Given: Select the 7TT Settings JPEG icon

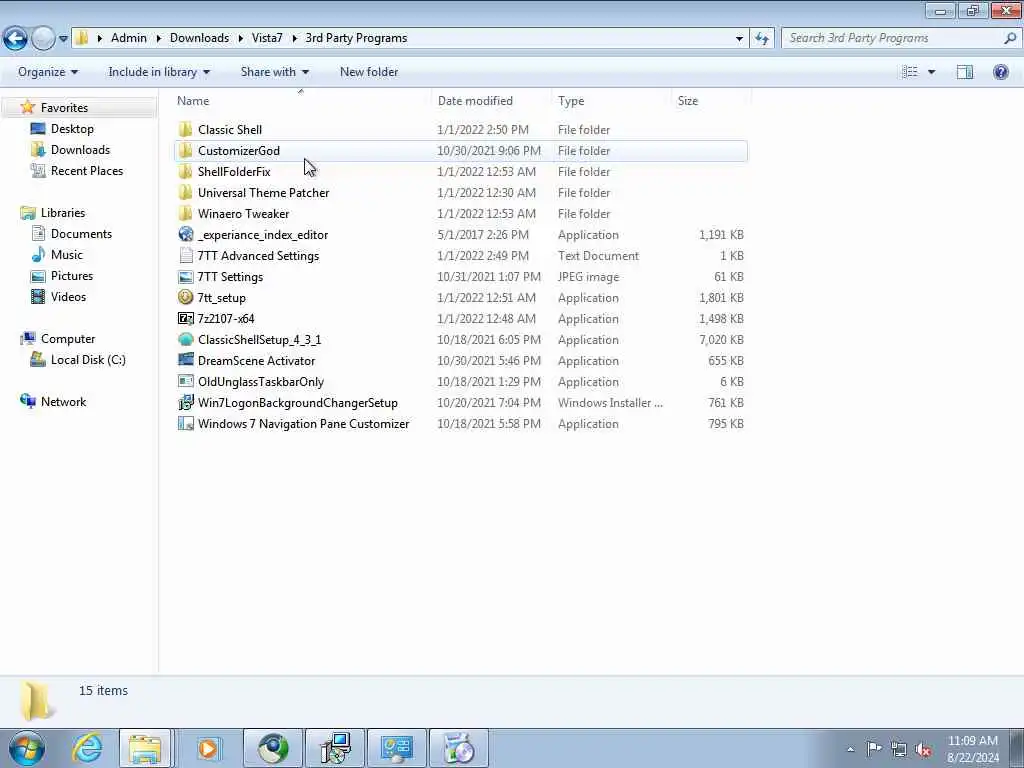Looking at the screenshot, I should click(185, 276).
